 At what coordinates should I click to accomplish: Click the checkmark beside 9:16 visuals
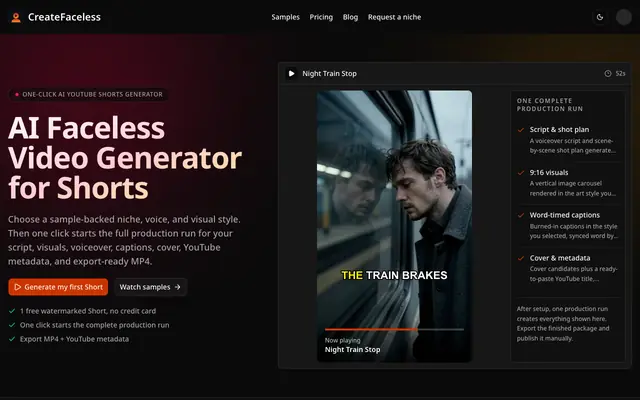point(521,173)
